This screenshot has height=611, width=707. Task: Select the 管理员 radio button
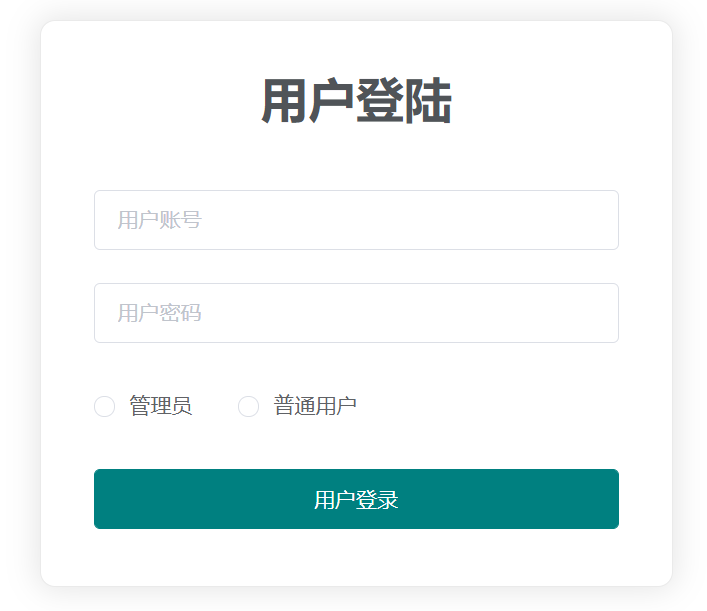pyautogui.click(x=105, y=406)
